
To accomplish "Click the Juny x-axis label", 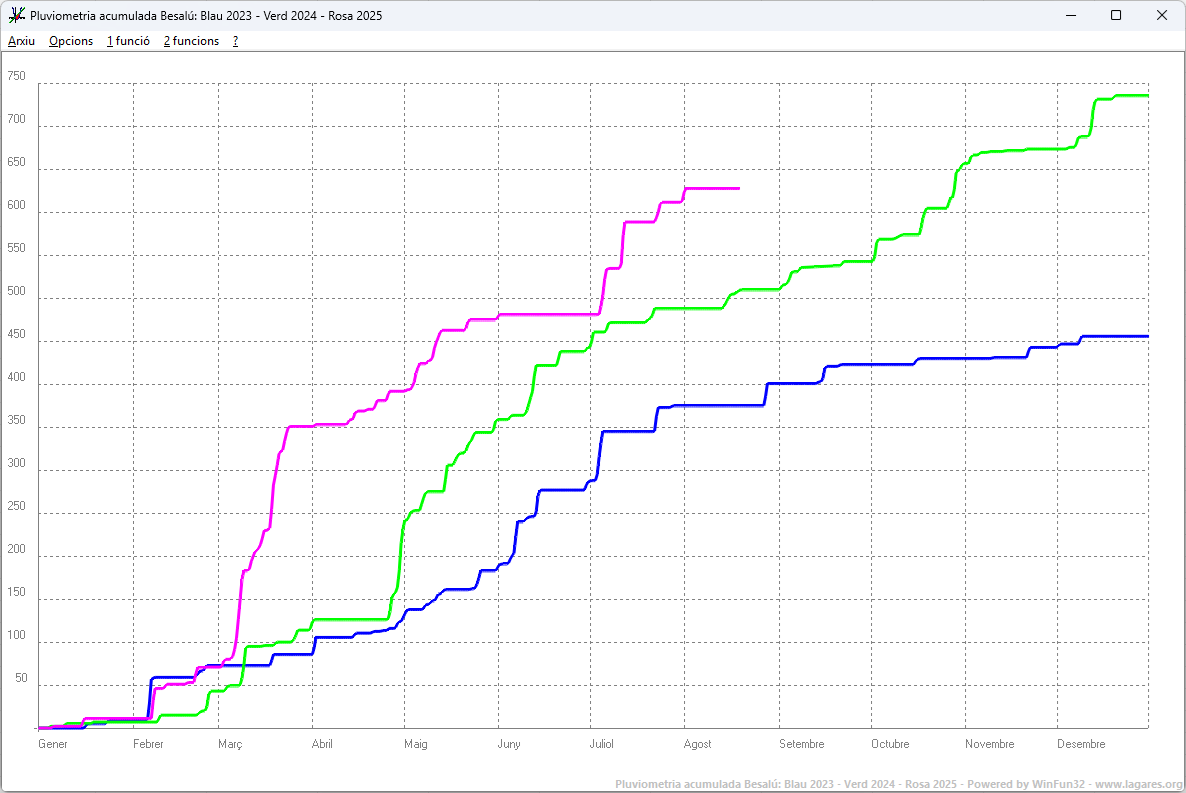I will 509,744.
